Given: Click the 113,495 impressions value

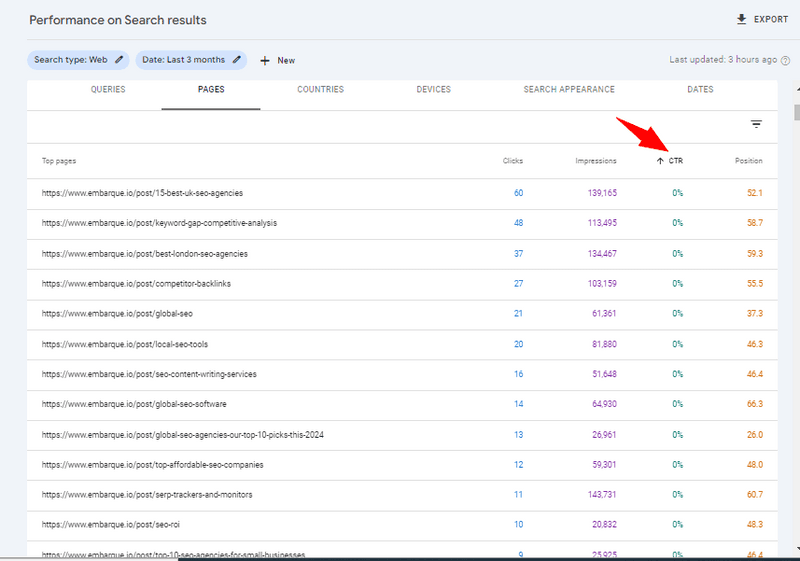Looking at the screenshot, I should (x=602, y=223).
